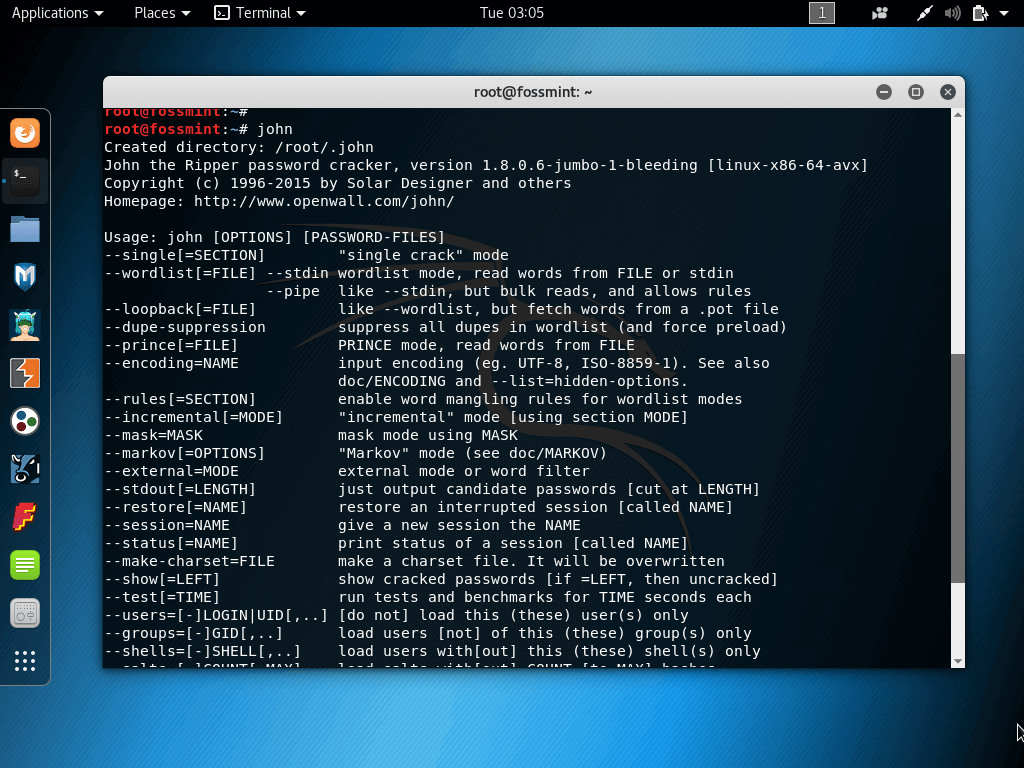The width and height of the screenshot is (1024, 768).
Task: Minimize the root@fossmint terminal window
Action: pyautogui.click(x=884, y=92)
